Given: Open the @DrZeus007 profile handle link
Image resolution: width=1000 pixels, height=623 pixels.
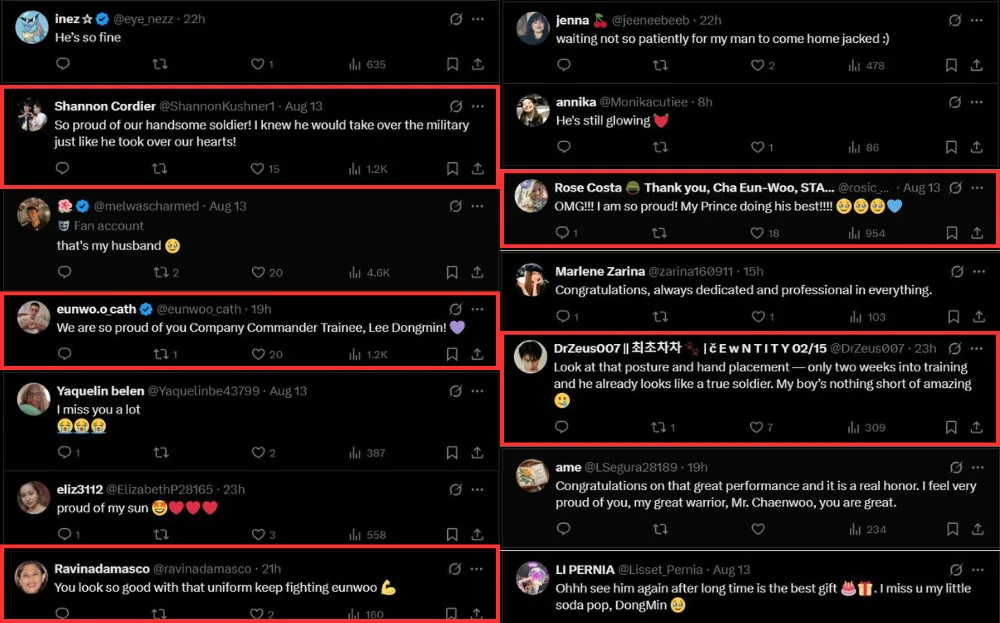Looking at the screenshot, I should click(x=866, y=348).
